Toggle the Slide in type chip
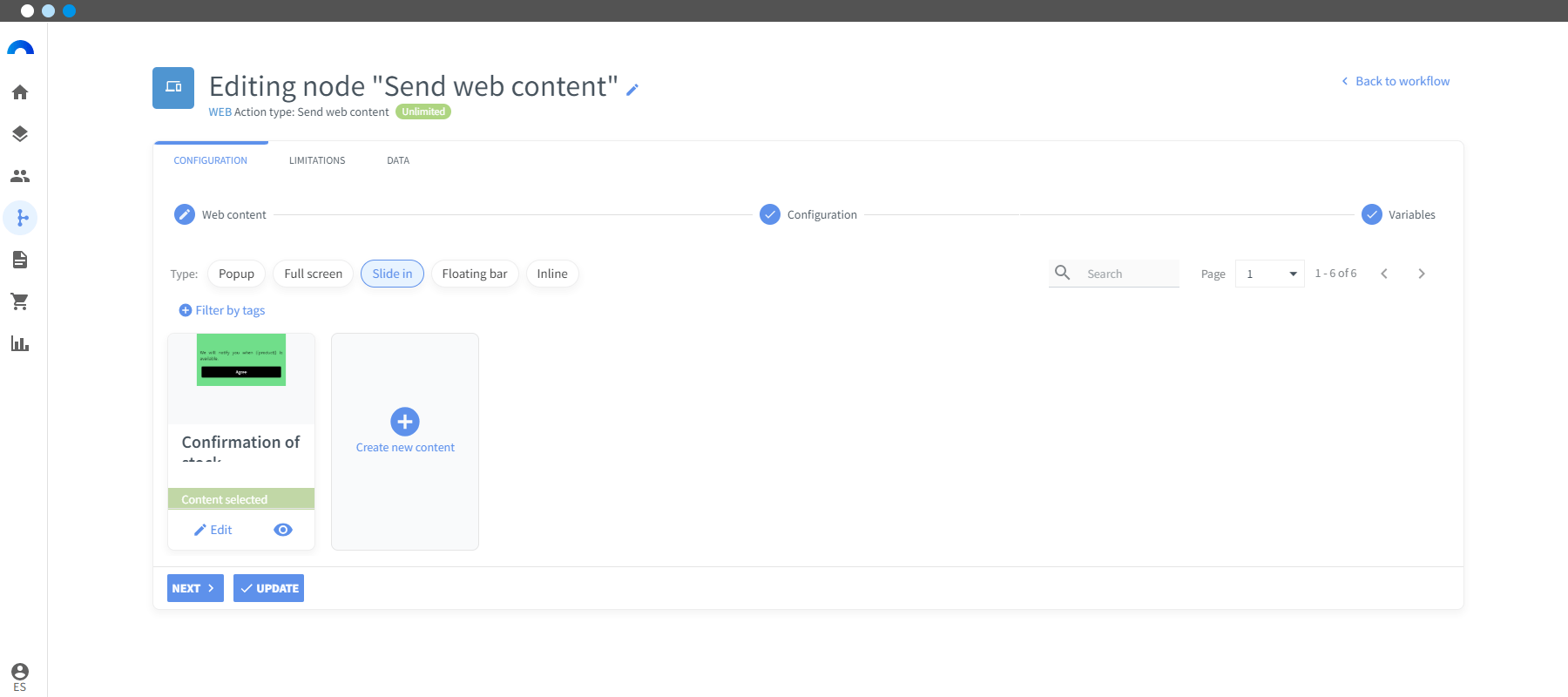Screen dimensions: 1568x697 (x=392, y=274)
